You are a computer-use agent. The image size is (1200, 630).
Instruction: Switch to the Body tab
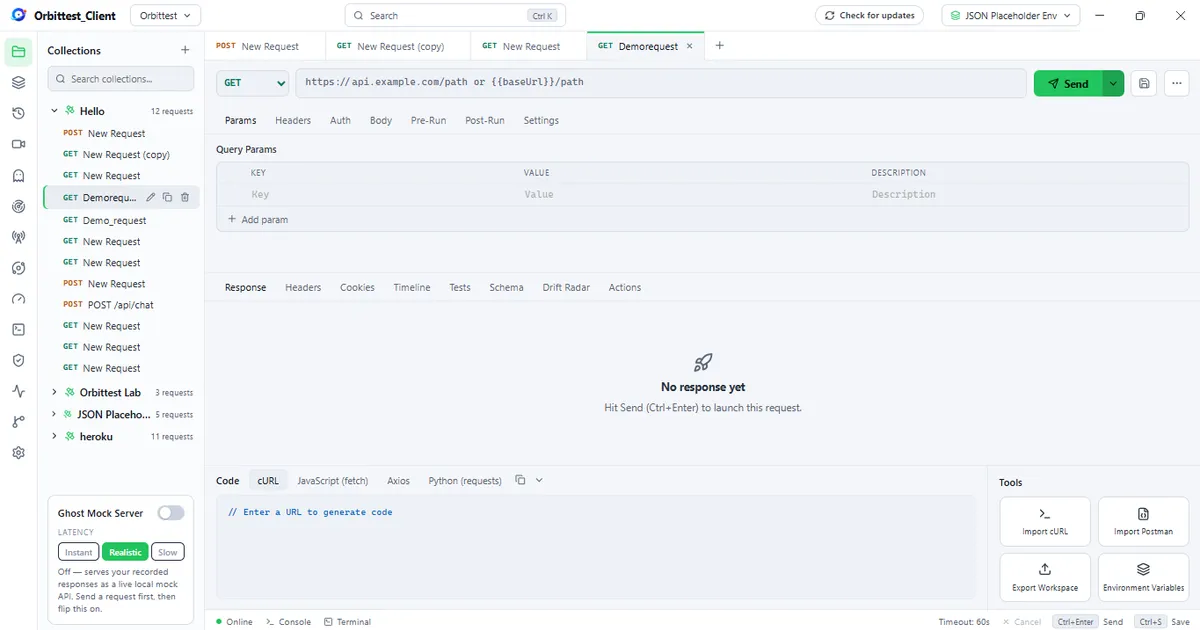click(x=381, y=120)
